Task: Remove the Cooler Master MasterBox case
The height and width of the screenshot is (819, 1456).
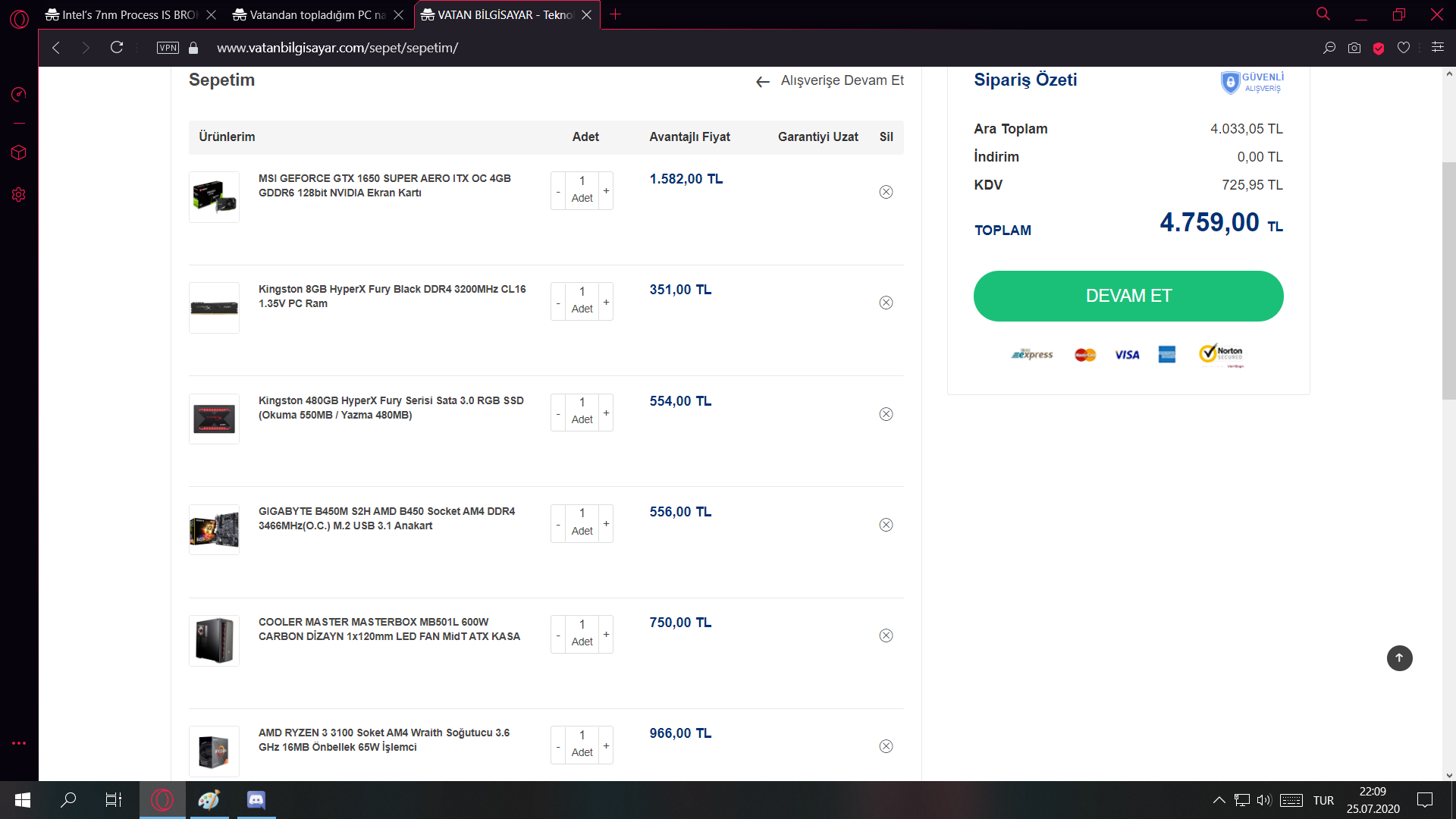Action: (x=886, y=635)
